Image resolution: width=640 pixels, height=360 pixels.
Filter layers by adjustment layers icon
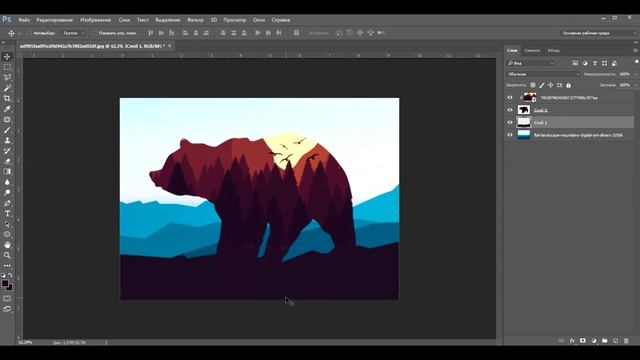tap(585, 63)
